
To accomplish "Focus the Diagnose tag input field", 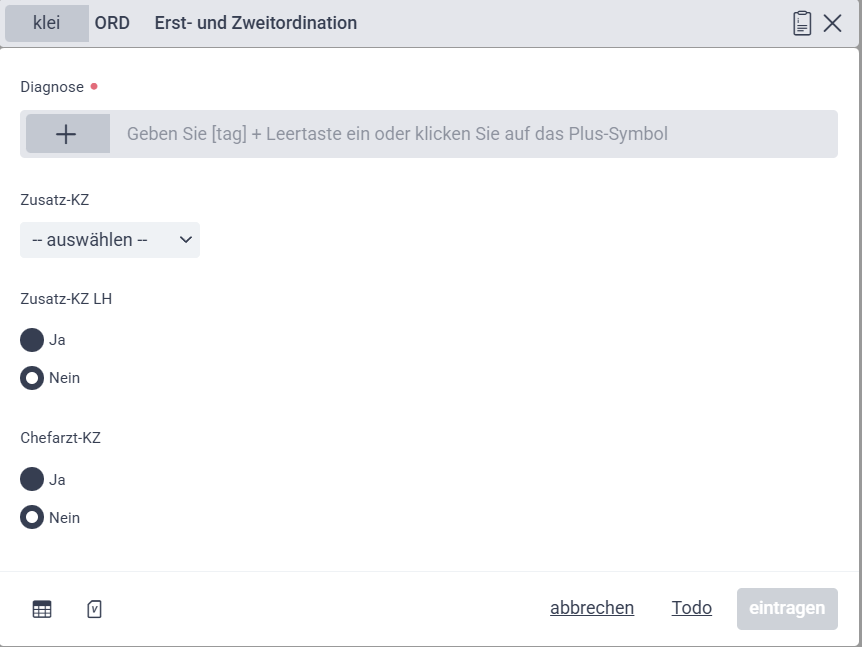I will (470, 134).
